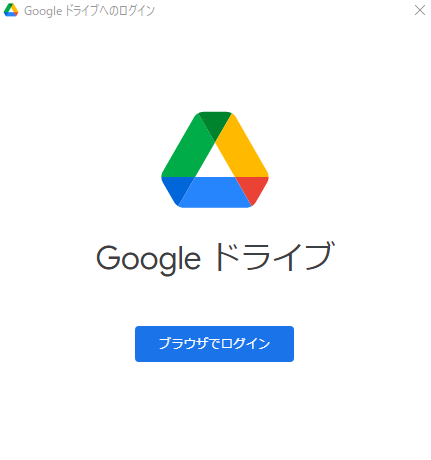Click ブラウザで text on the blue button
The height and width of the screenshot is (460, 431).
pyautogui.click(x=189, y=344)
